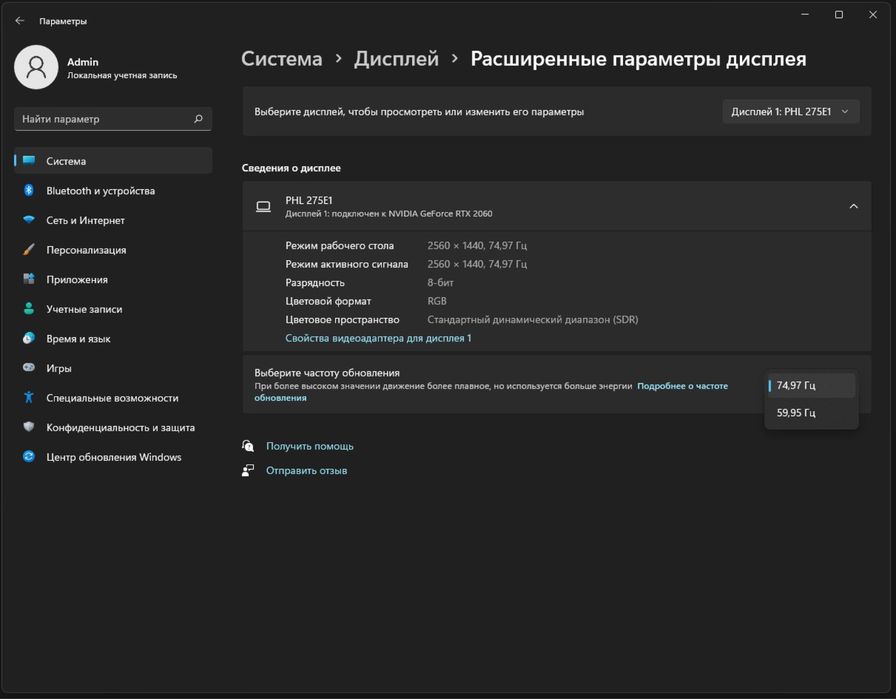Open Игры settings page
The height and width of the screenshot is (699, 896).
(113, 368)
